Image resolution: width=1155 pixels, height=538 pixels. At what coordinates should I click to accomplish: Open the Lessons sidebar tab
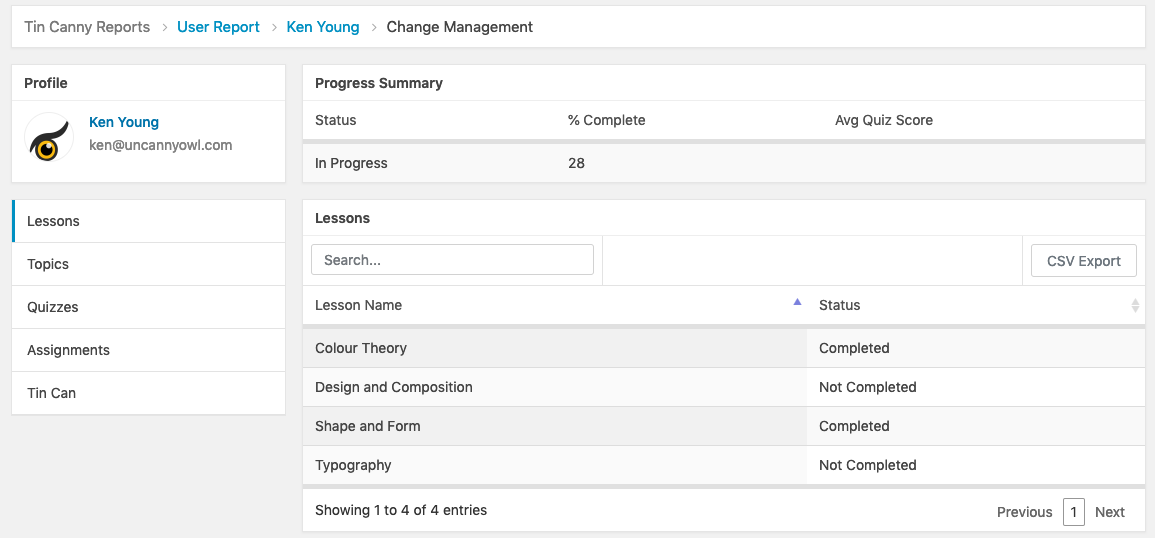pos(148,221)
